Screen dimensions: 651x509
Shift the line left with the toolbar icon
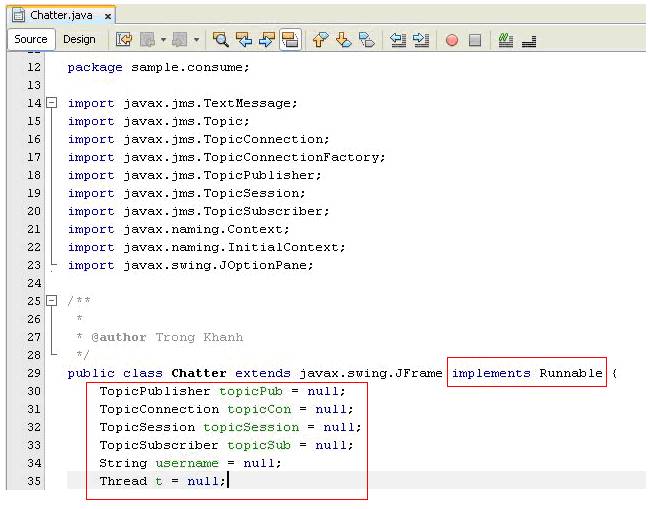pyautogui.click(x=398, y=40)
